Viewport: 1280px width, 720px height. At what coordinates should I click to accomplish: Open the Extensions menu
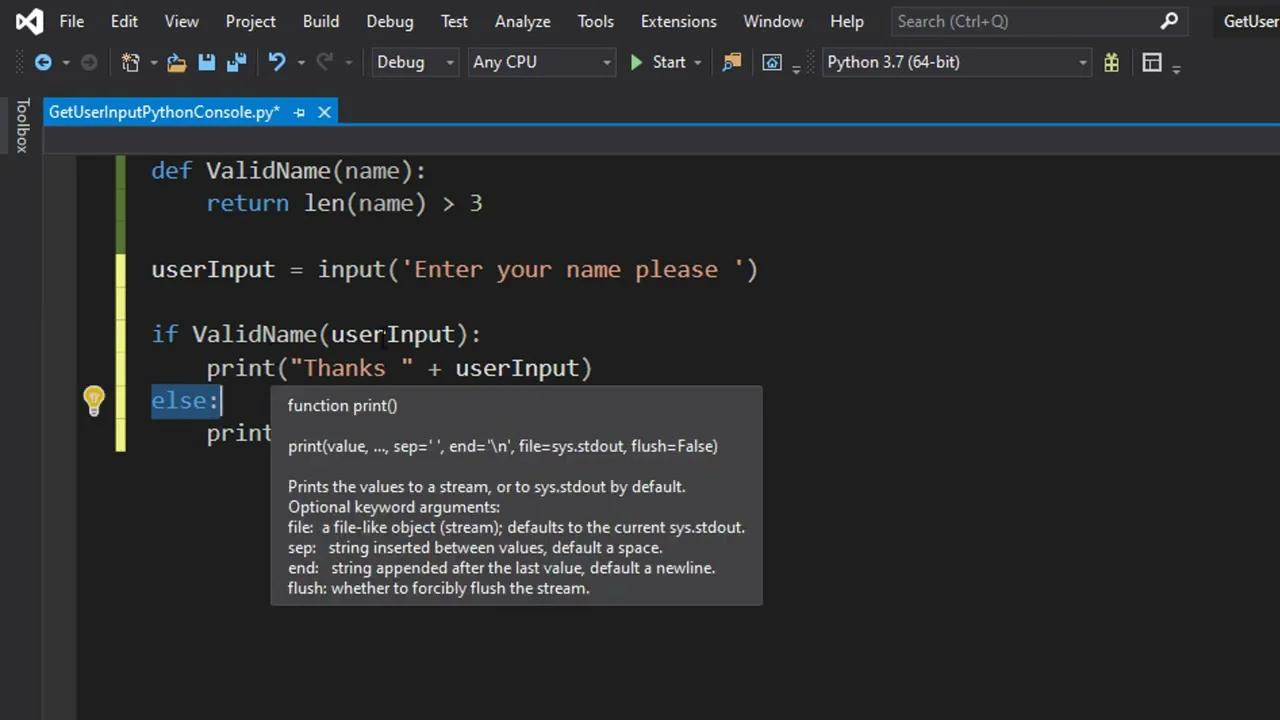678,21
